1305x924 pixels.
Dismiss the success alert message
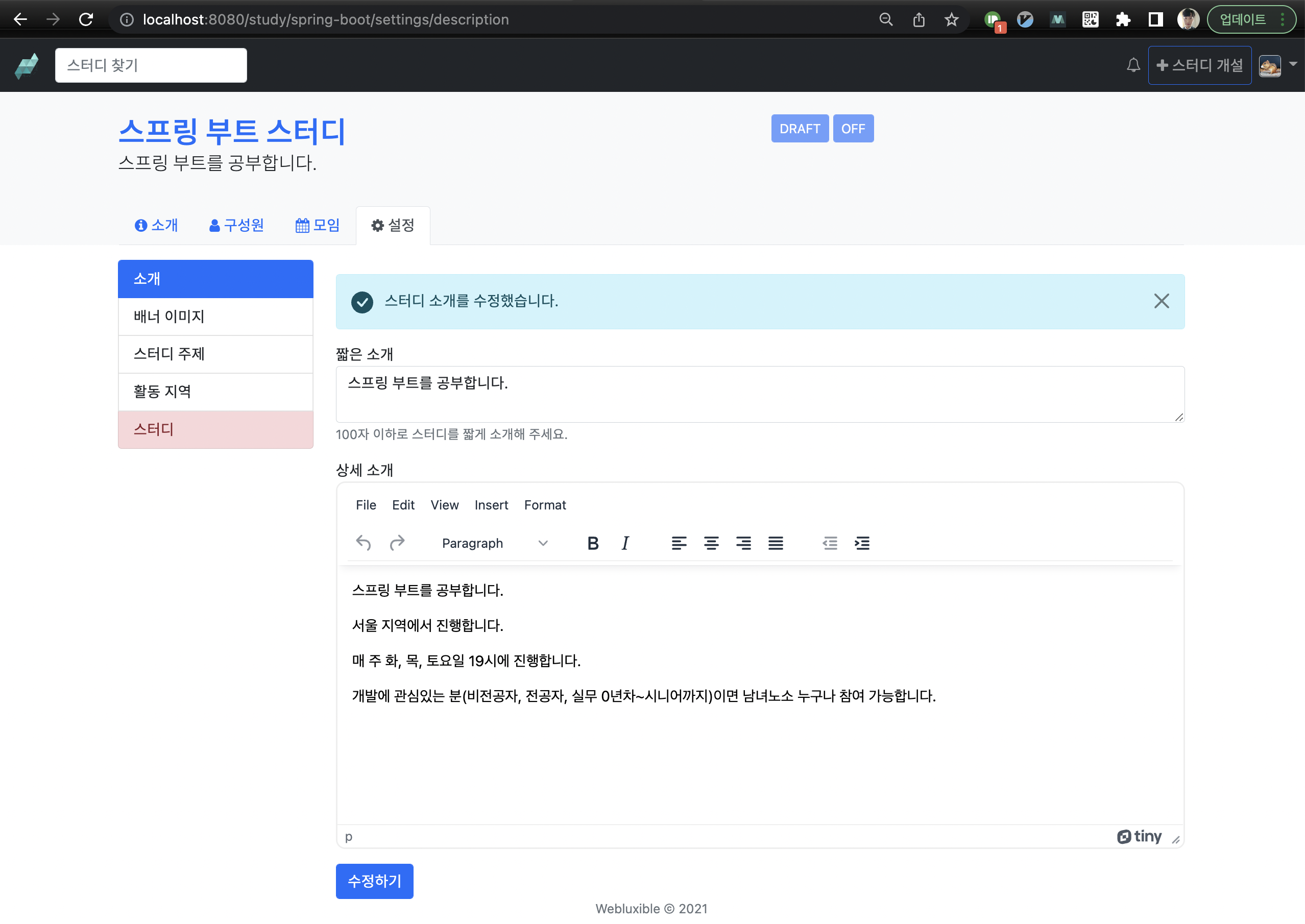click(1161, 301)
